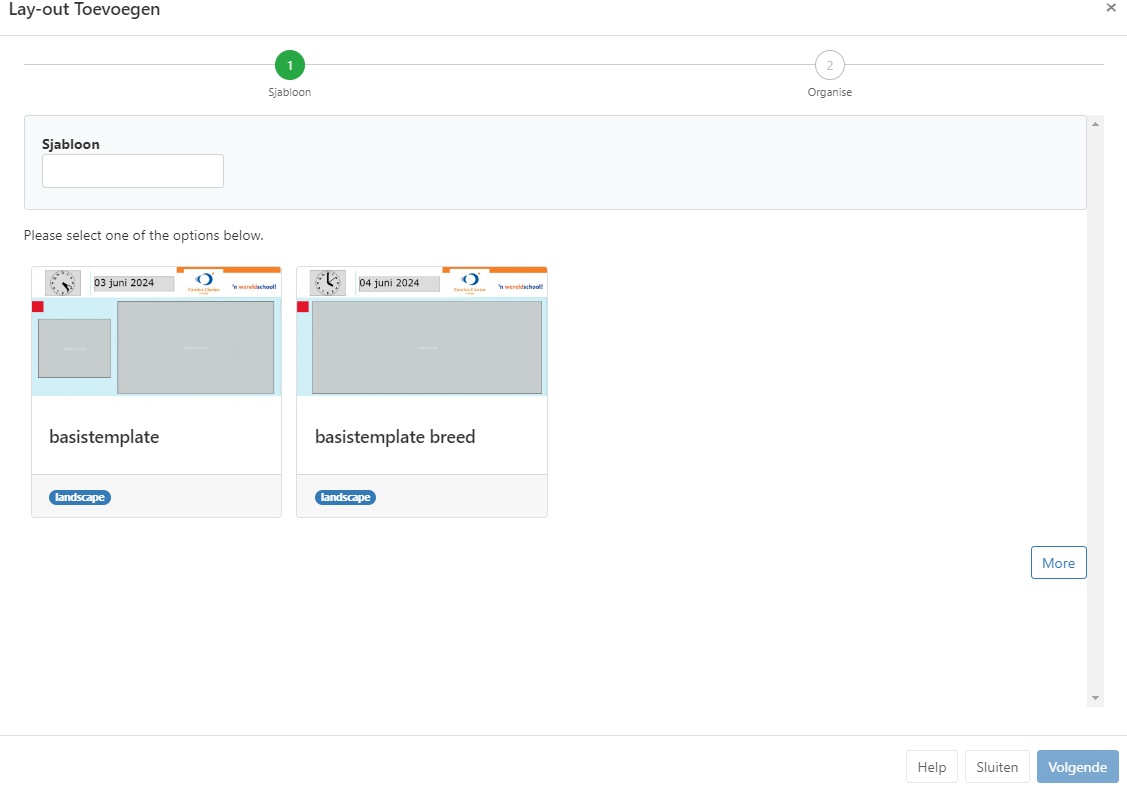Click red square in basistemplate preview
This screenshot has width=1127, height=793.
tap(38, 307)
